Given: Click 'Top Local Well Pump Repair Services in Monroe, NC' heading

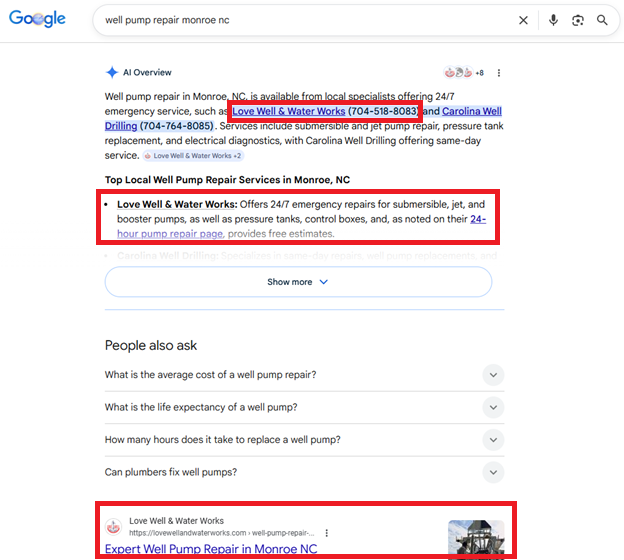Looking at the screenshot, I should 227,180.
